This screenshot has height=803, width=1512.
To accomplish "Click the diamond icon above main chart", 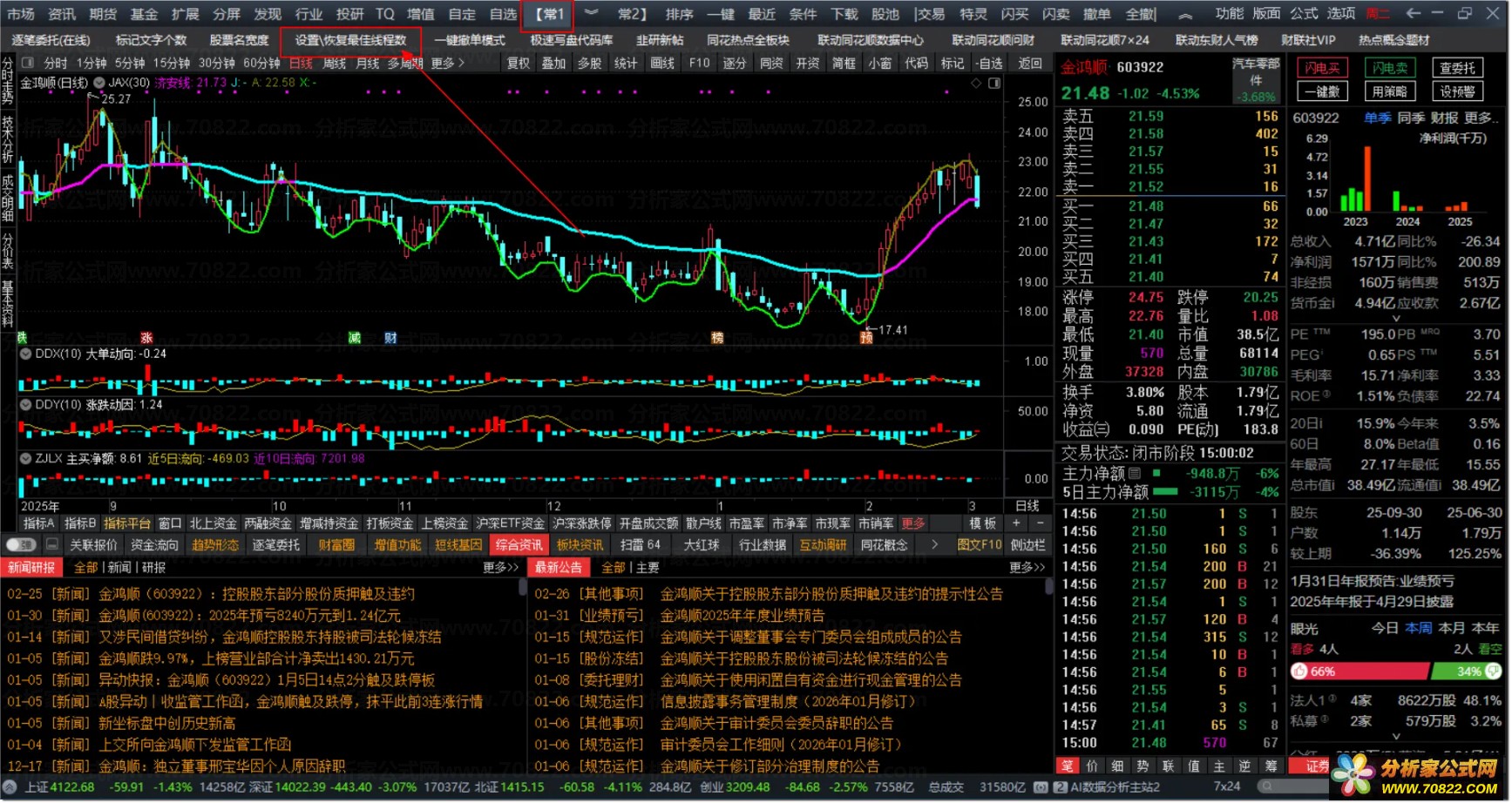I will coord(976,83).
